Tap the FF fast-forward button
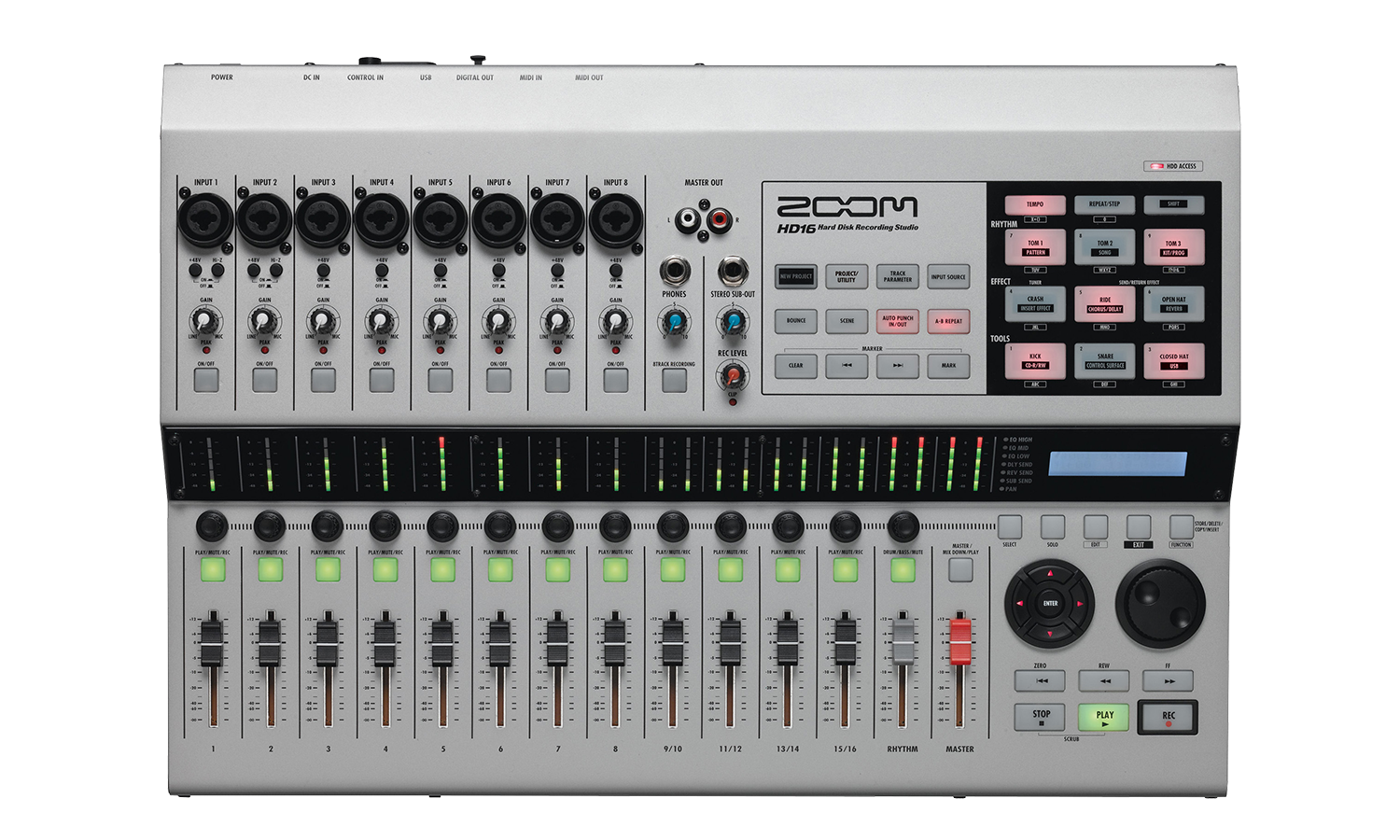 [x=1168, y=680]
